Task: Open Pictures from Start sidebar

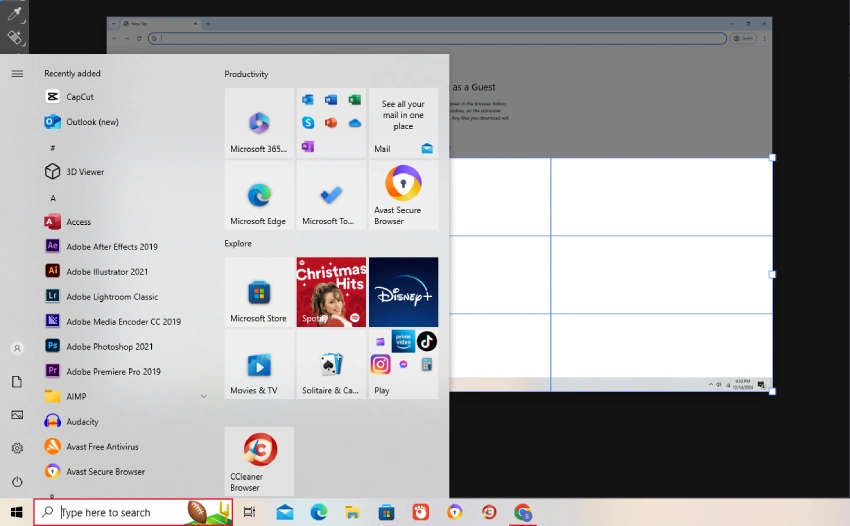Action: click(17, 415)
